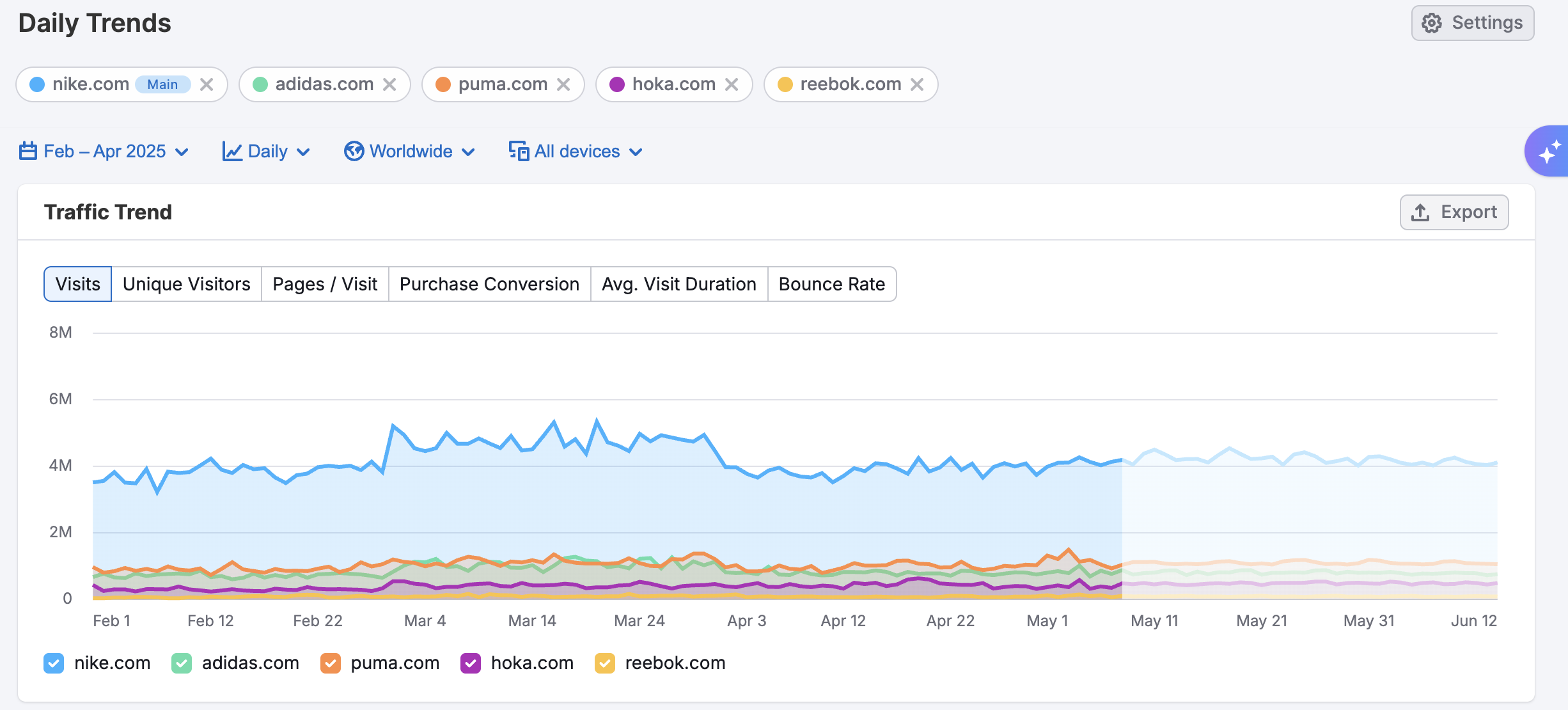Remove adidas.com chip using X icon
The image size is (1568, 710).
coord(389,84)
